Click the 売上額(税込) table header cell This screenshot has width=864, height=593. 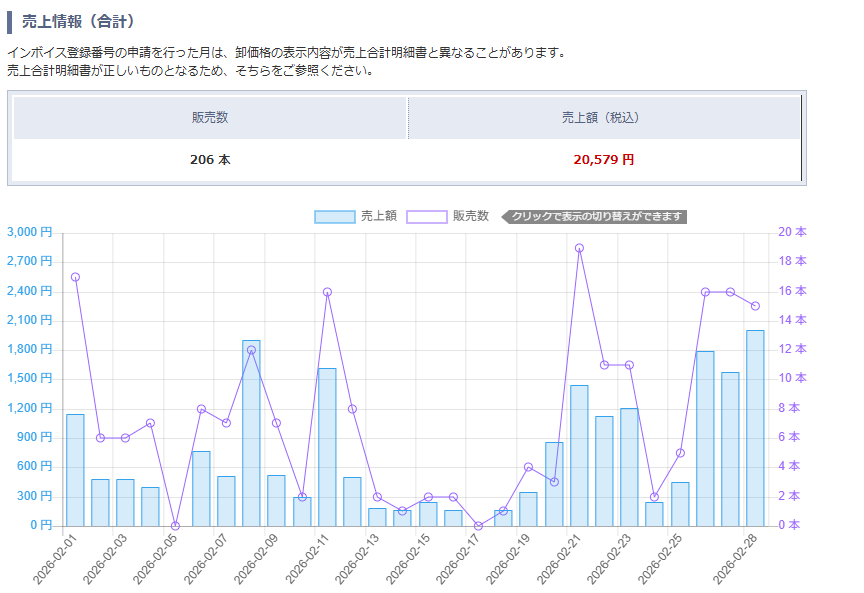click(x=604, y=118)
